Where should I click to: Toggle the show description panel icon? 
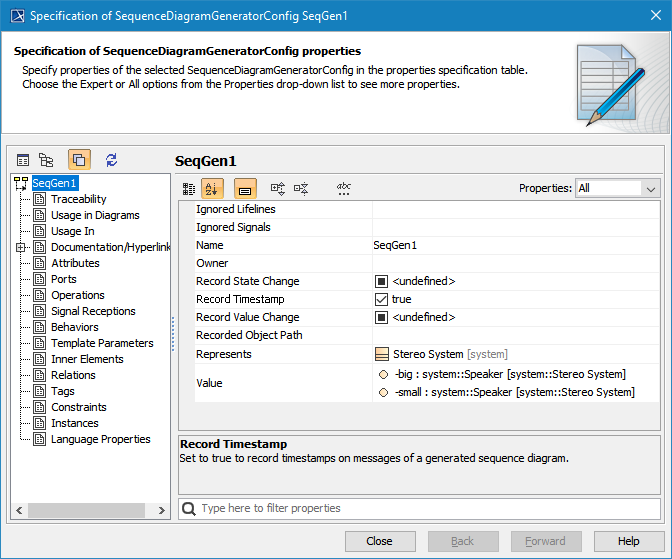point(245,188)
